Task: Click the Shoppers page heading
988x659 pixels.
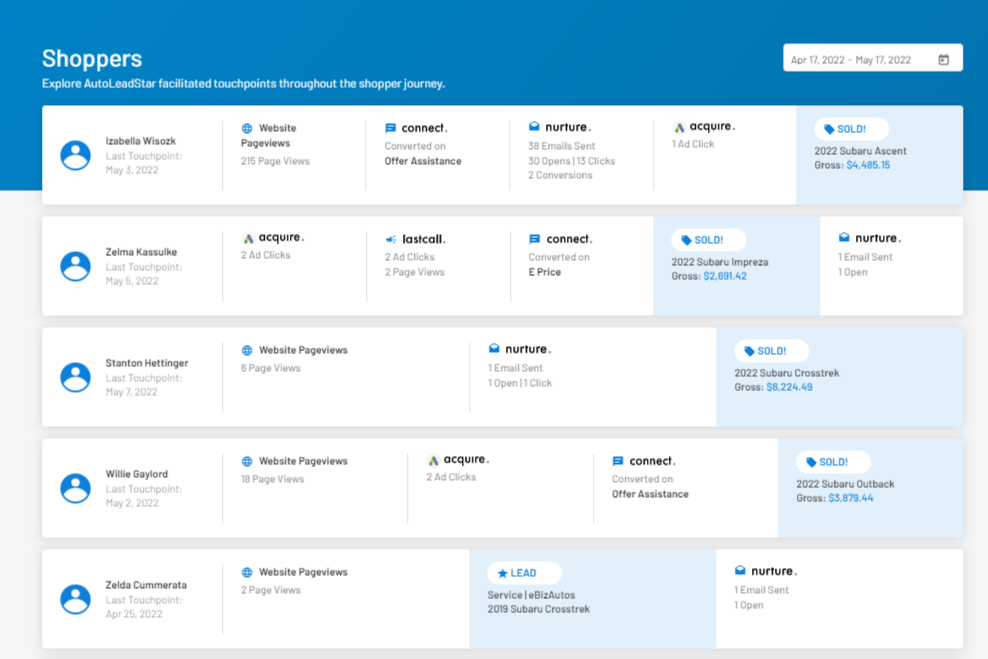Action: click(x=92, y=59)
